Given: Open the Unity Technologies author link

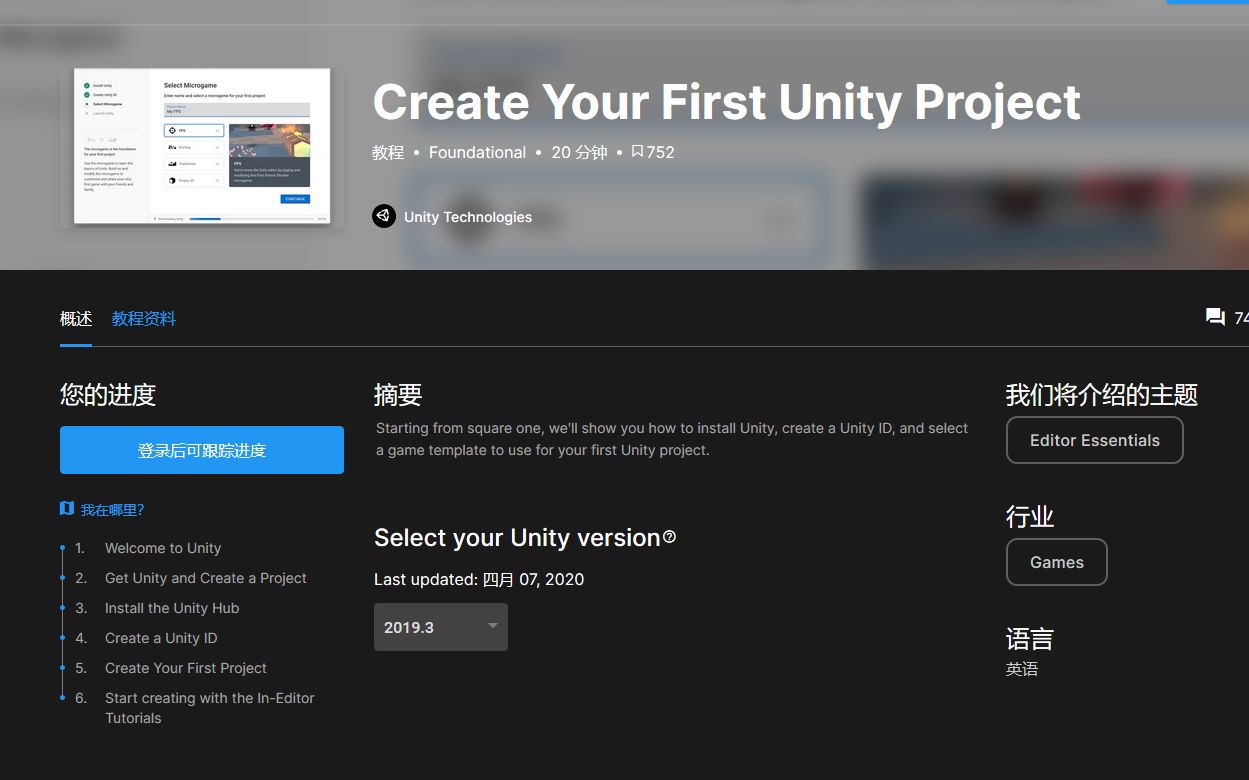Looking at the screenshot, I should pos(468,217).
